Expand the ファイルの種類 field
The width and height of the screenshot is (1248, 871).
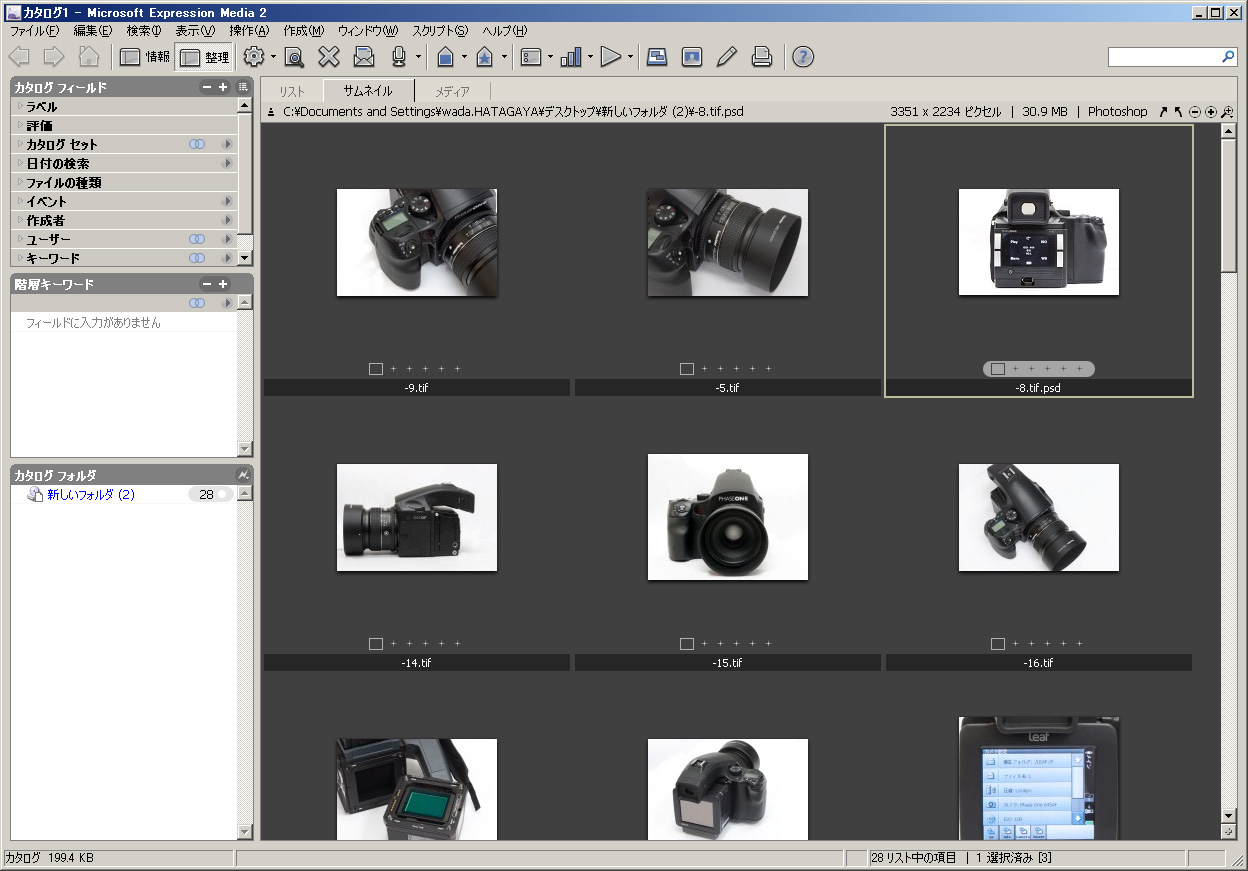click(x=19, y=182)
